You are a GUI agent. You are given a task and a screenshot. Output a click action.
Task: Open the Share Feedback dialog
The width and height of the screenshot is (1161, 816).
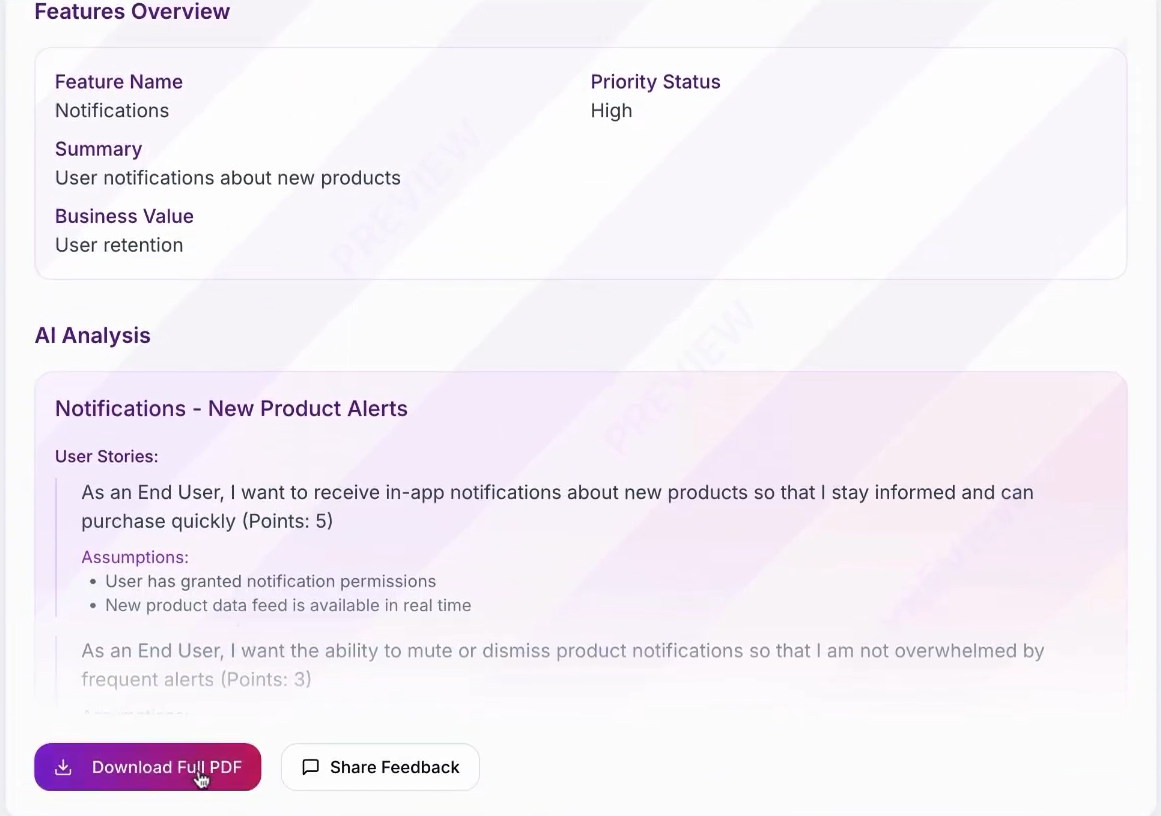click(x=380, y=767)
